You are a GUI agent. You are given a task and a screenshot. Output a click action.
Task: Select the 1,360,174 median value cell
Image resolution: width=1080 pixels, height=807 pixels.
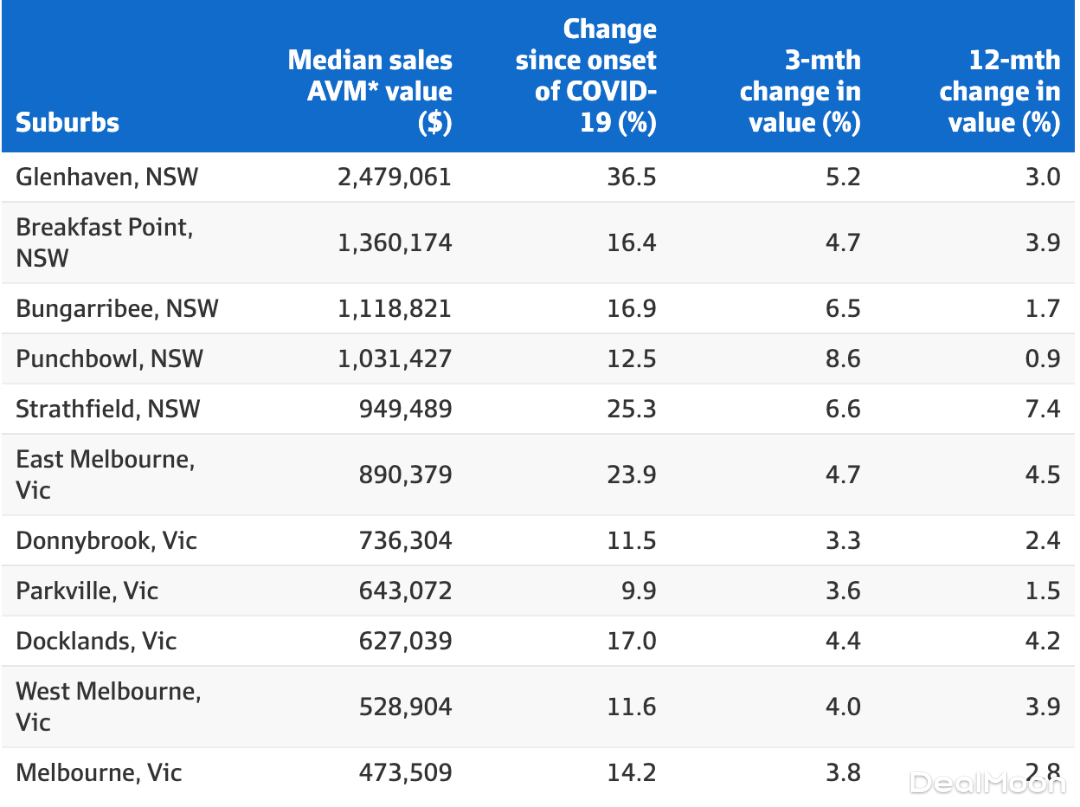(x=394, y=242)
